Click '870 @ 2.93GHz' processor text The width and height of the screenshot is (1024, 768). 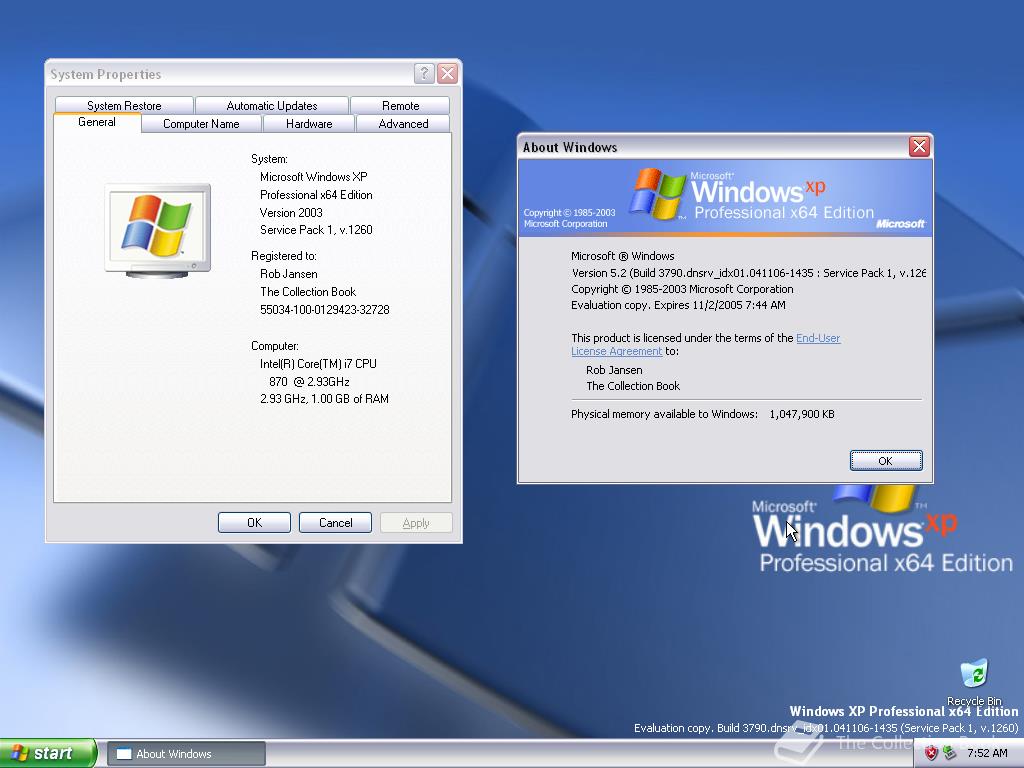(x=309, y=381)
